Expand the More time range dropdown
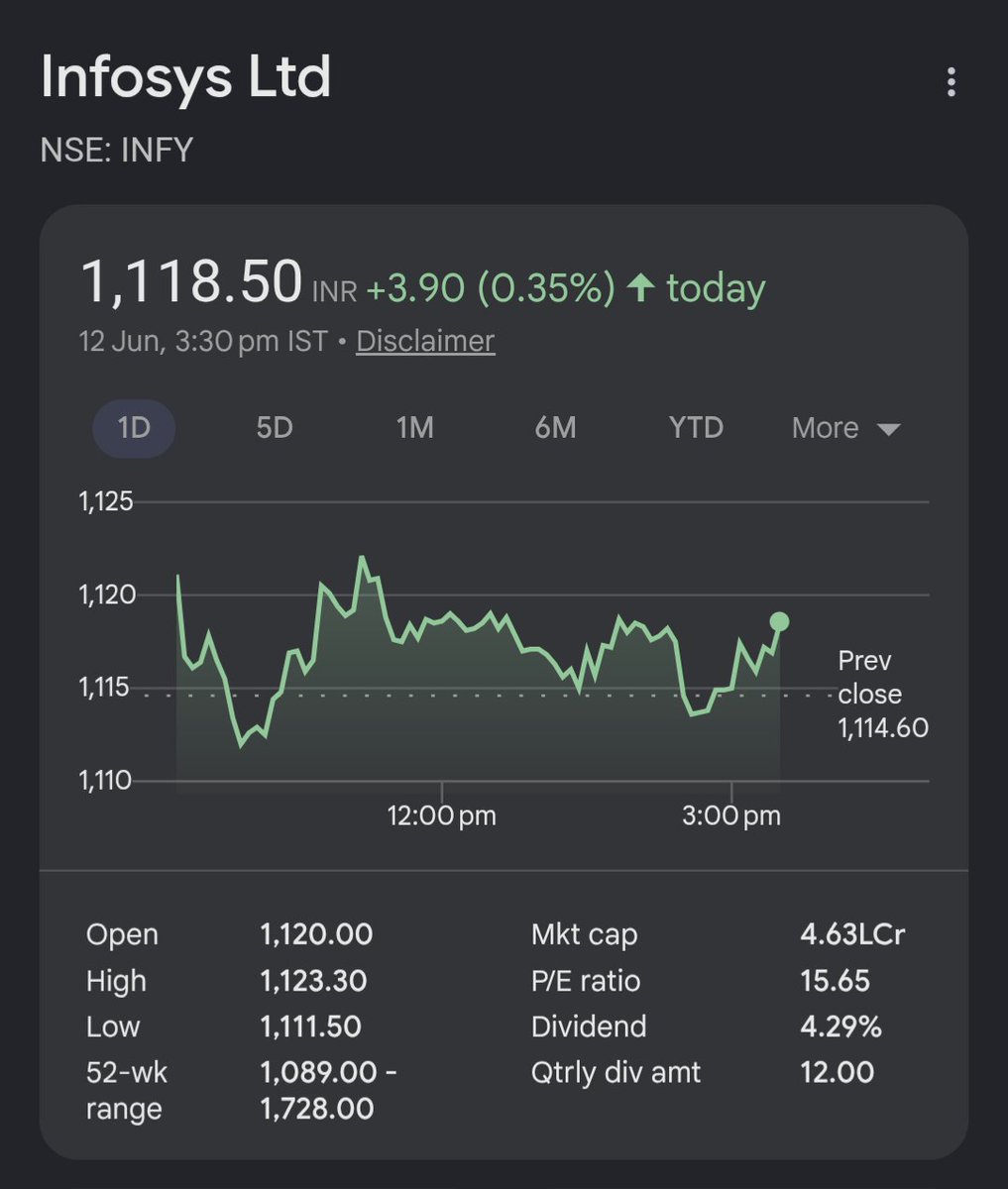Image resolution: width=1008 pixels, height=1189 pixels. [x=845, y=428]
